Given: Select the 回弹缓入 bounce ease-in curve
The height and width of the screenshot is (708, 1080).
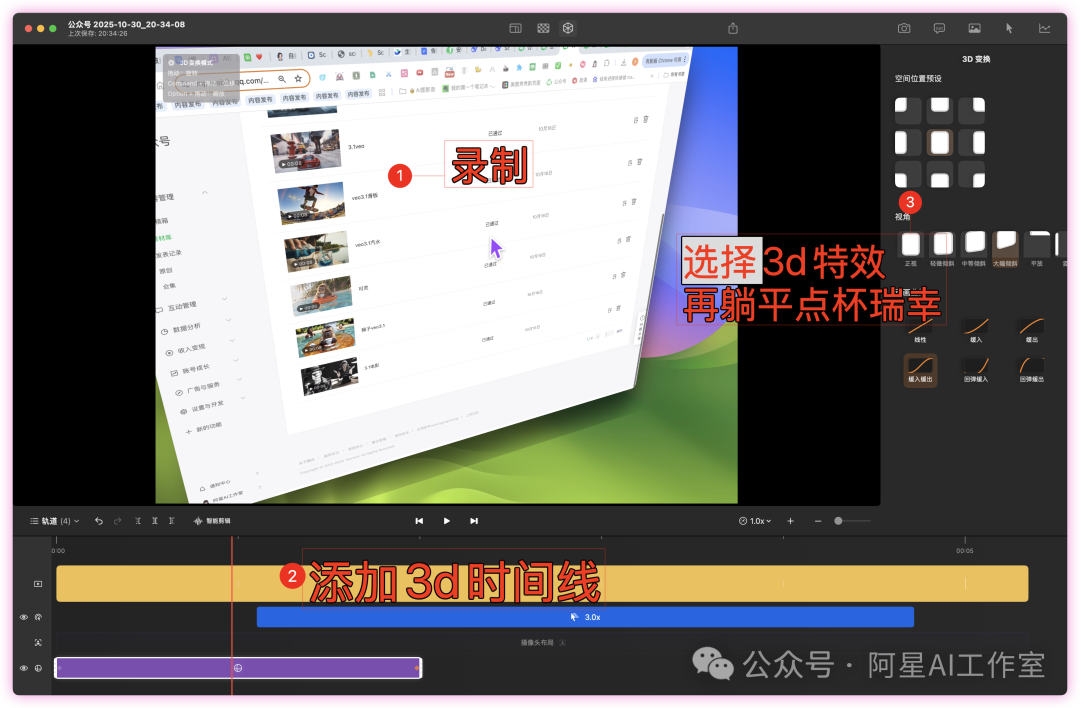Looking at the screenshot, I should tap(976, 370).
